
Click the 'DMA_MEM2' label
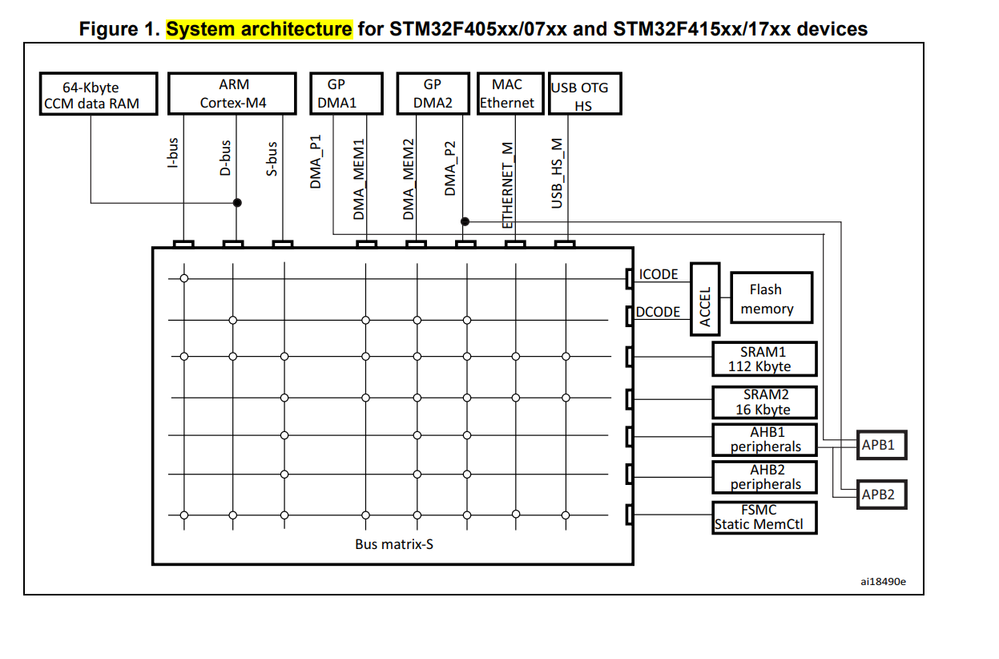point(408,180)
